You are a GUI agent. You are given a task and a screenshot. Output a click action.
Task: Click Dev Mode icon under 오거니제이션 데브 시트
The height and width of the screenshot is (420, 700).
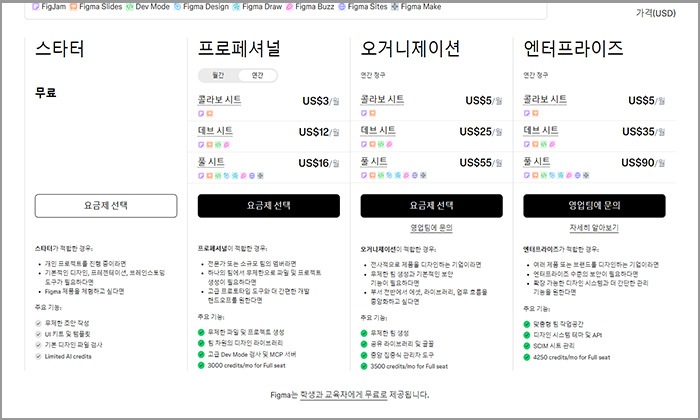[x=381, y=144]
